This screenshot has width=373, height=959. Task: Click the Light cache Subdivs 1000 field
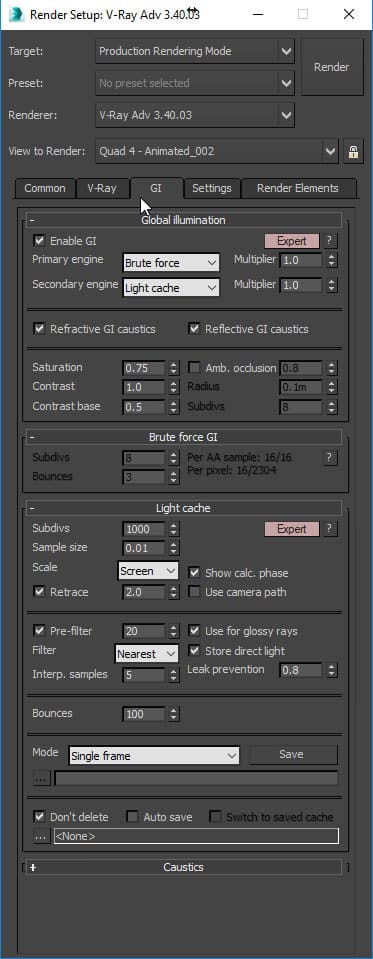[144, 529]
